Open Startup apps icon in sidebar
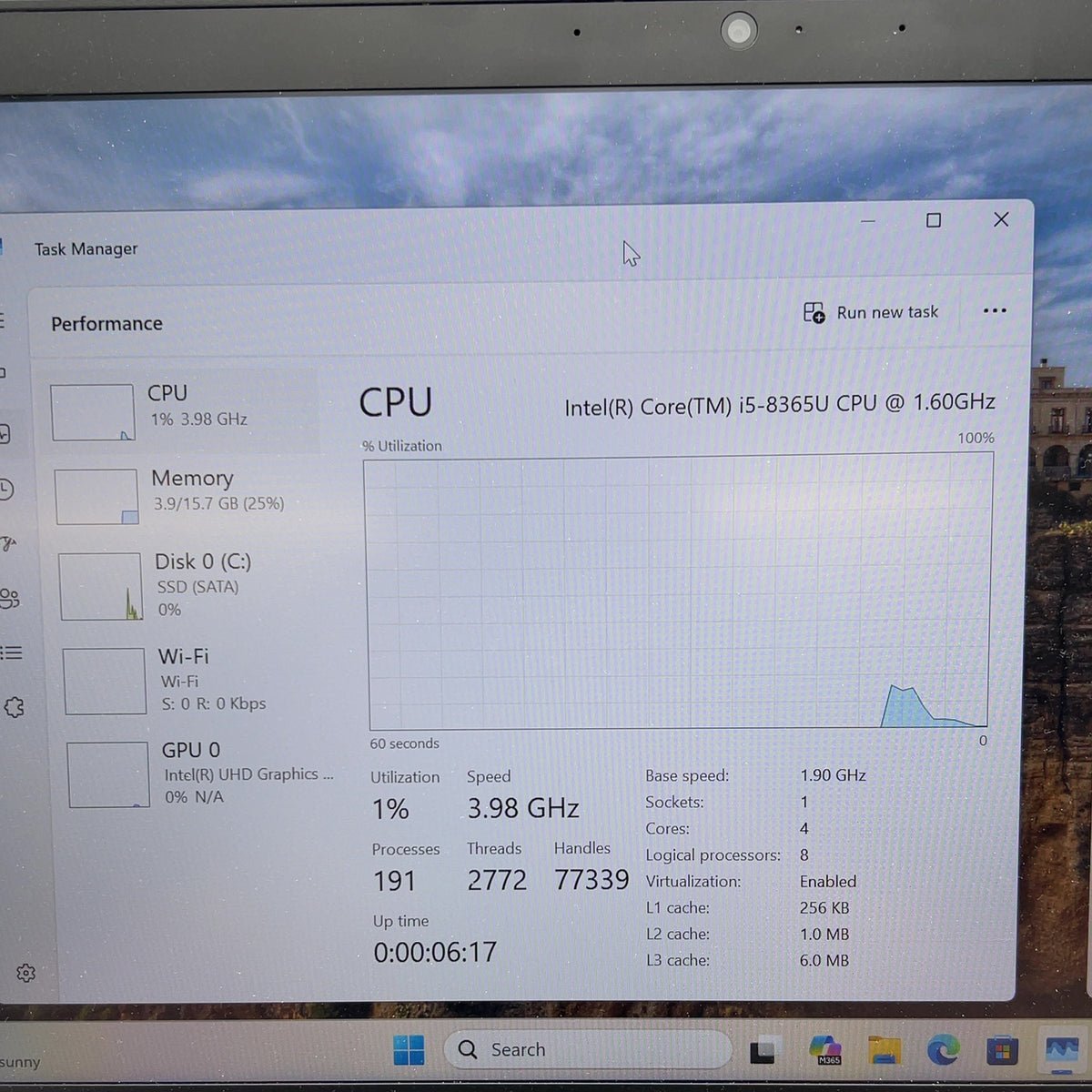 pos(8,543)
